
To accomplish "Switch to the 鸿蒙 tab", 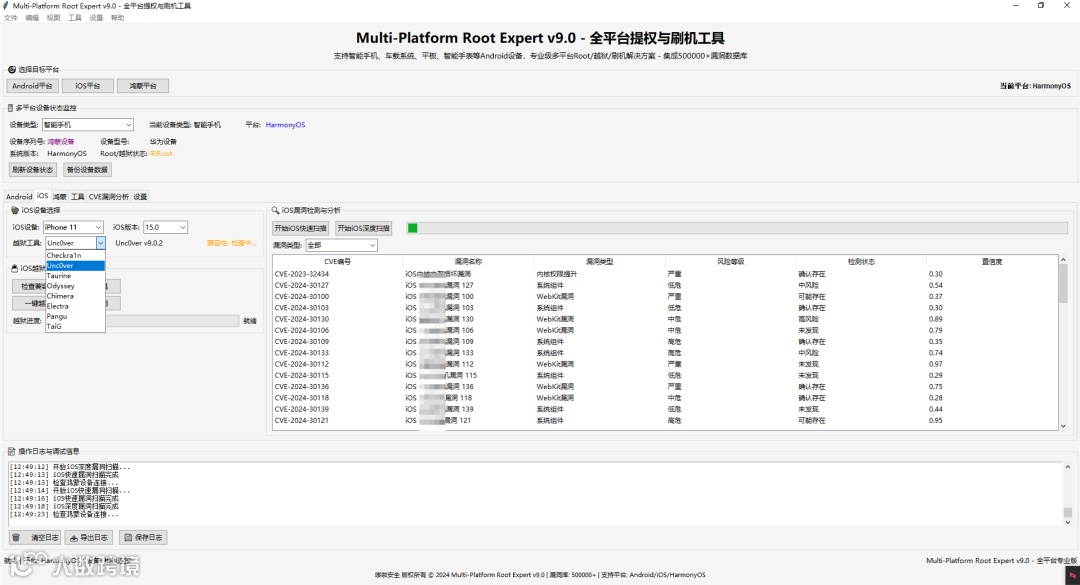I will coord(60,197).
